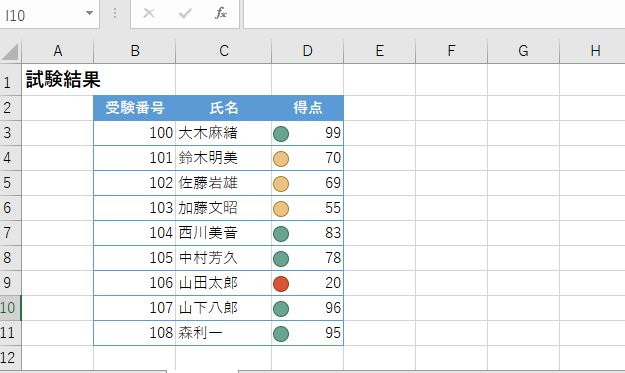Select row 7 header
This screenshot has width=625, height=373.
10,233
